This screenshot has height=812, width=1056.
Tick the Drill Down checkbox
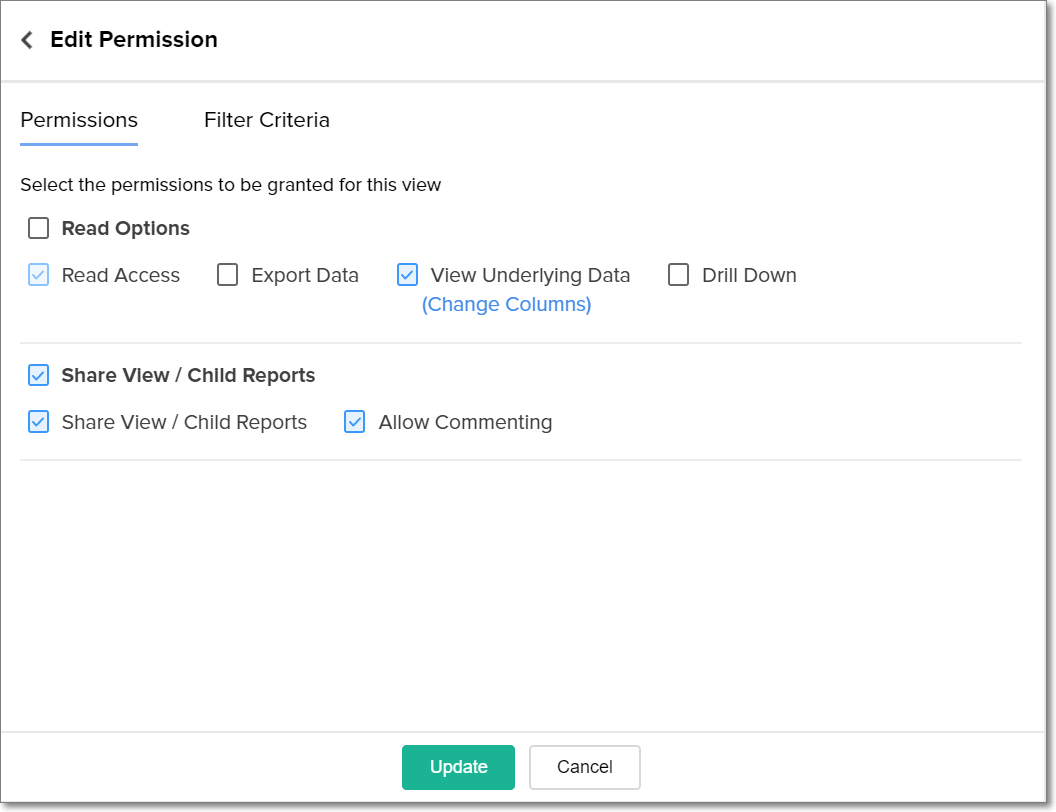pos(679,275)
